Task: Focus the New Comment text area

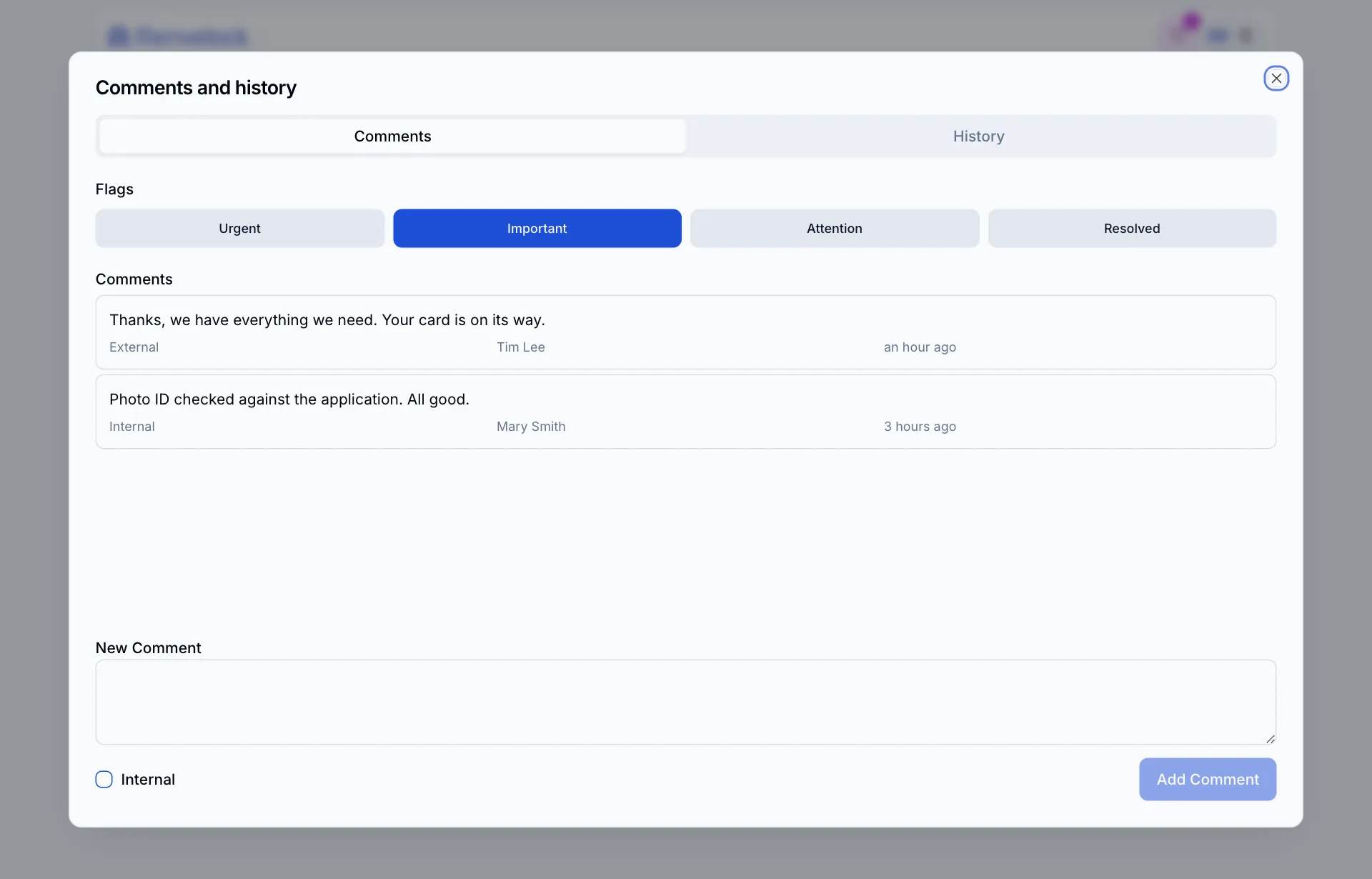Action: pos(686,702)
